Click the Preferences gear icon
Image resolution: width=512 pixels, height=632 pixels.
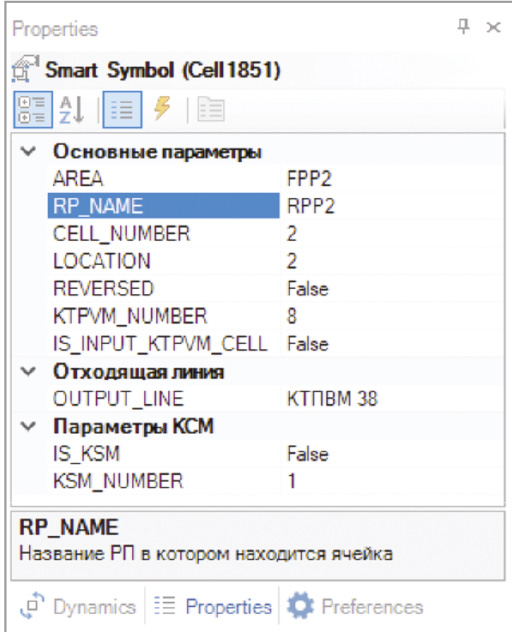300,605
